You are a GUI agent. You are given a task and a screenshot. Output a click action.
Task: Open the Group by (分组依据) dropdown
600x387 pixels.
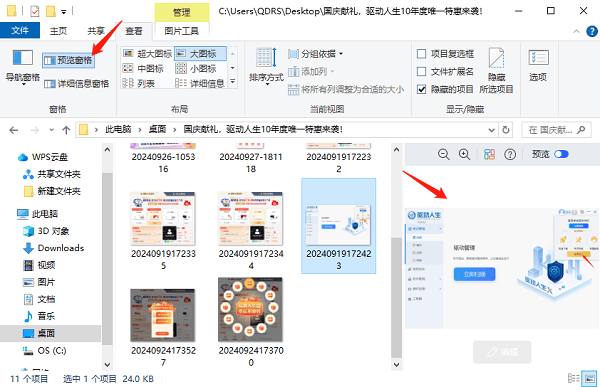316,54
